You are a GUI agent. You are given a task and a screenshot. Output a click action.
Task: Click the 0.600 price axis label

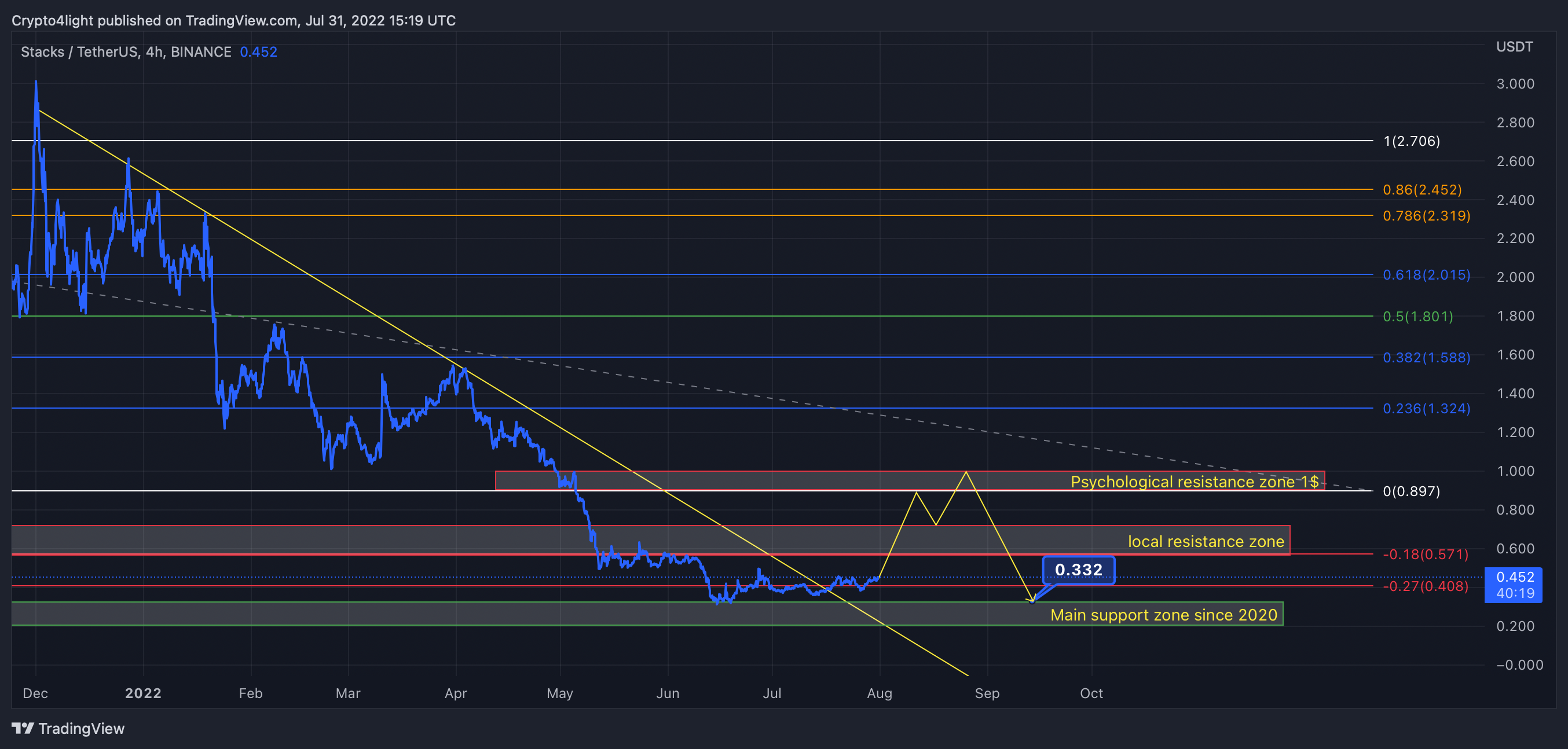pyautogui.click(x=1516, y=549)
